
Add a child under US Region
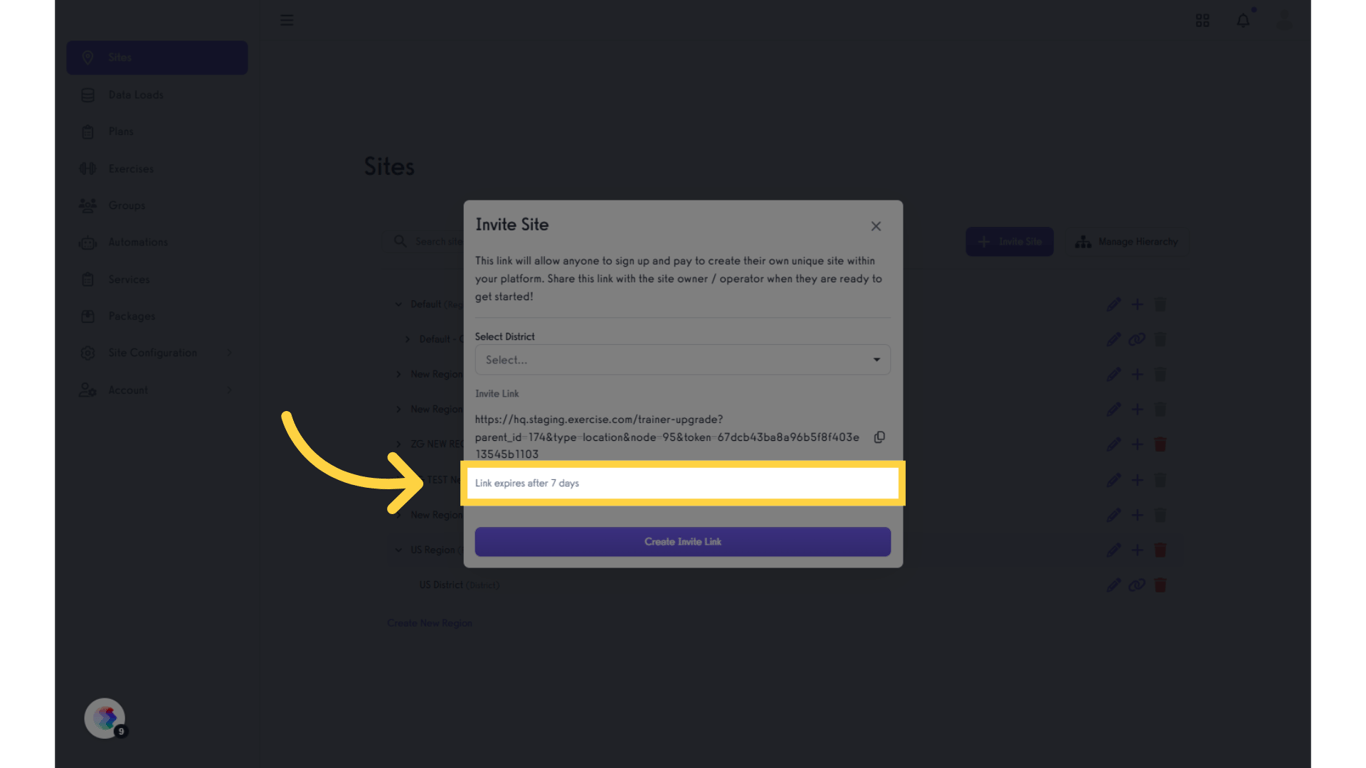coord(1137,550)
